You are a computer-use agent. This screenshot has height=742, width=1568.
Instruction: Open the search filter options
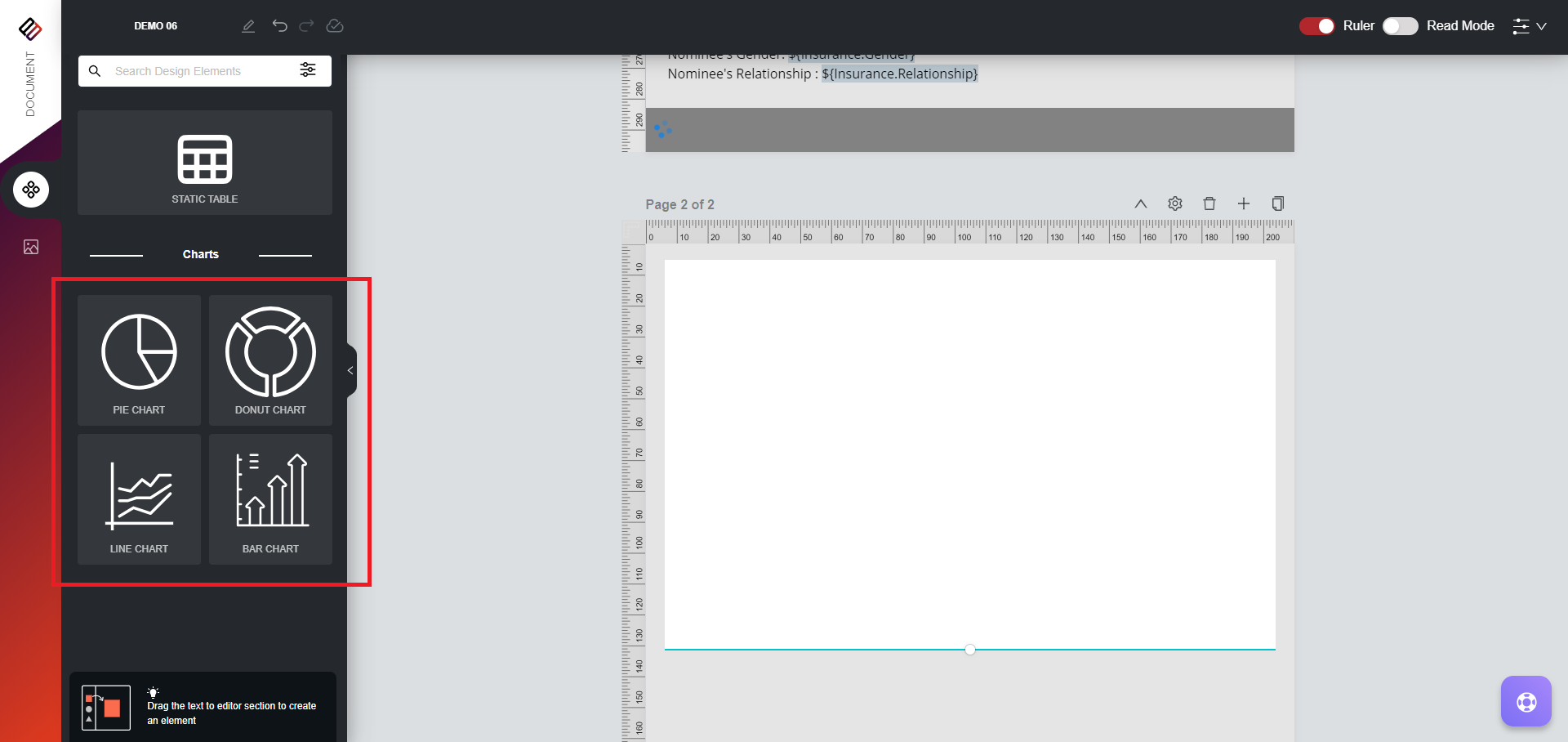308,70
